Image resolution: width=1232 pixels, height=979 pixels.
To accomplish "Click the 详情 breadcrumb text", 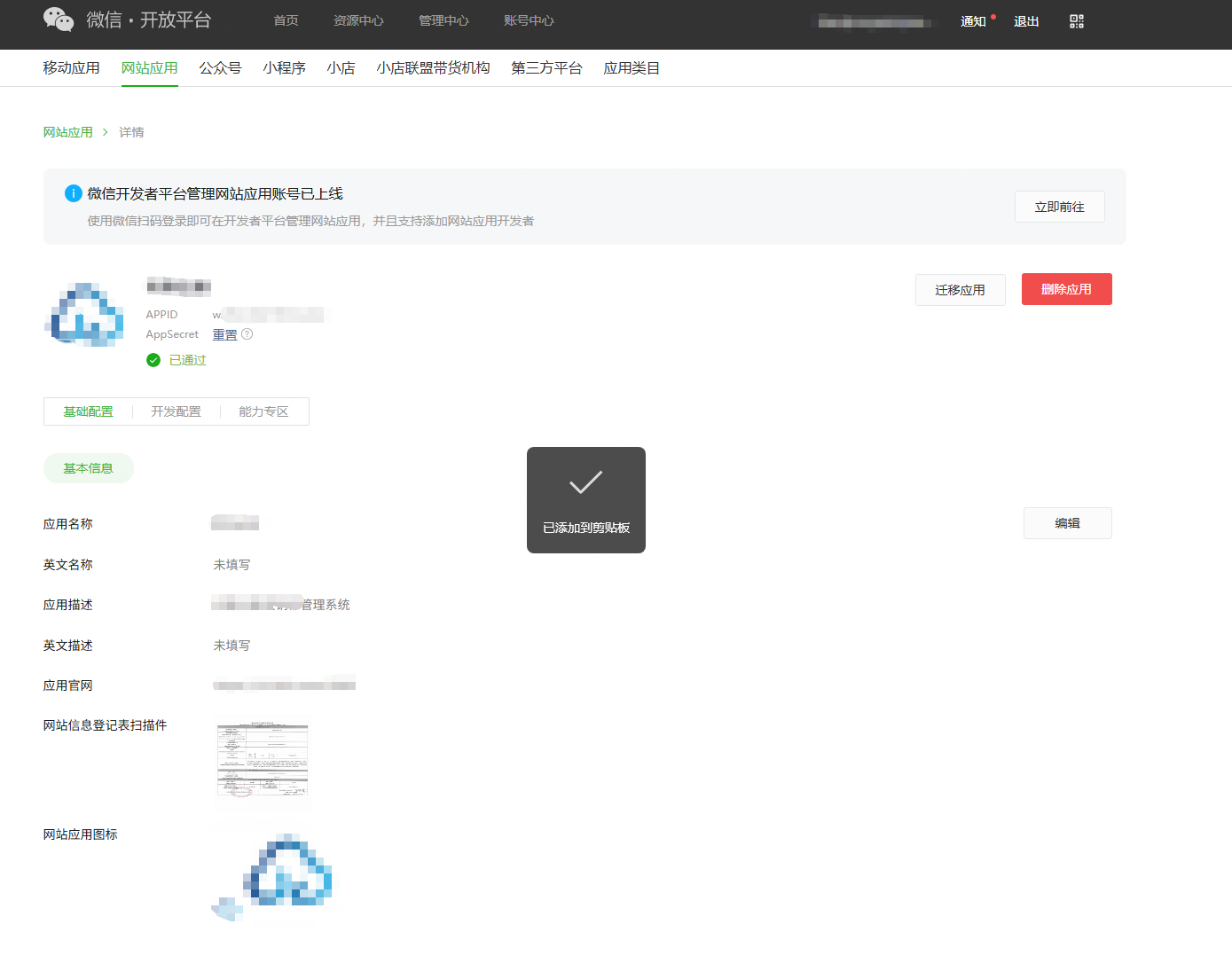I will (x=131, y=132).
